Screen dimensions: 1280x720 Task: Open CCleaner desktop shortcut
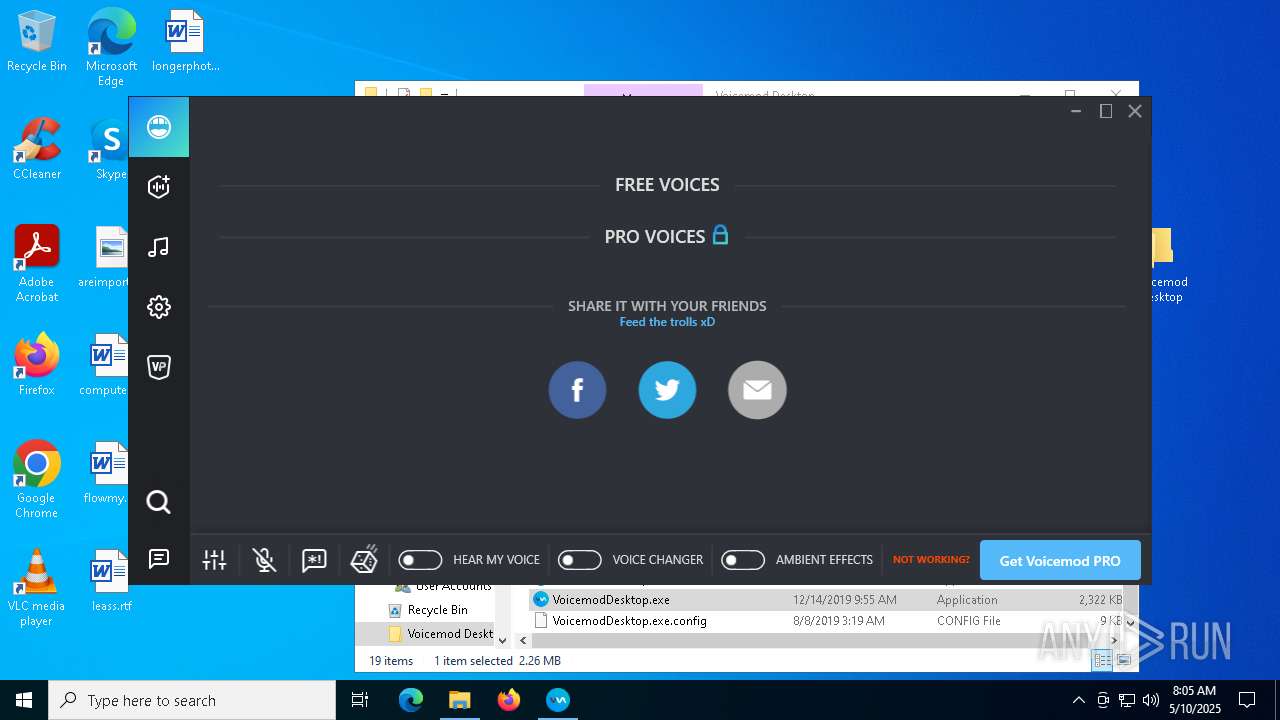coord(37,149)
